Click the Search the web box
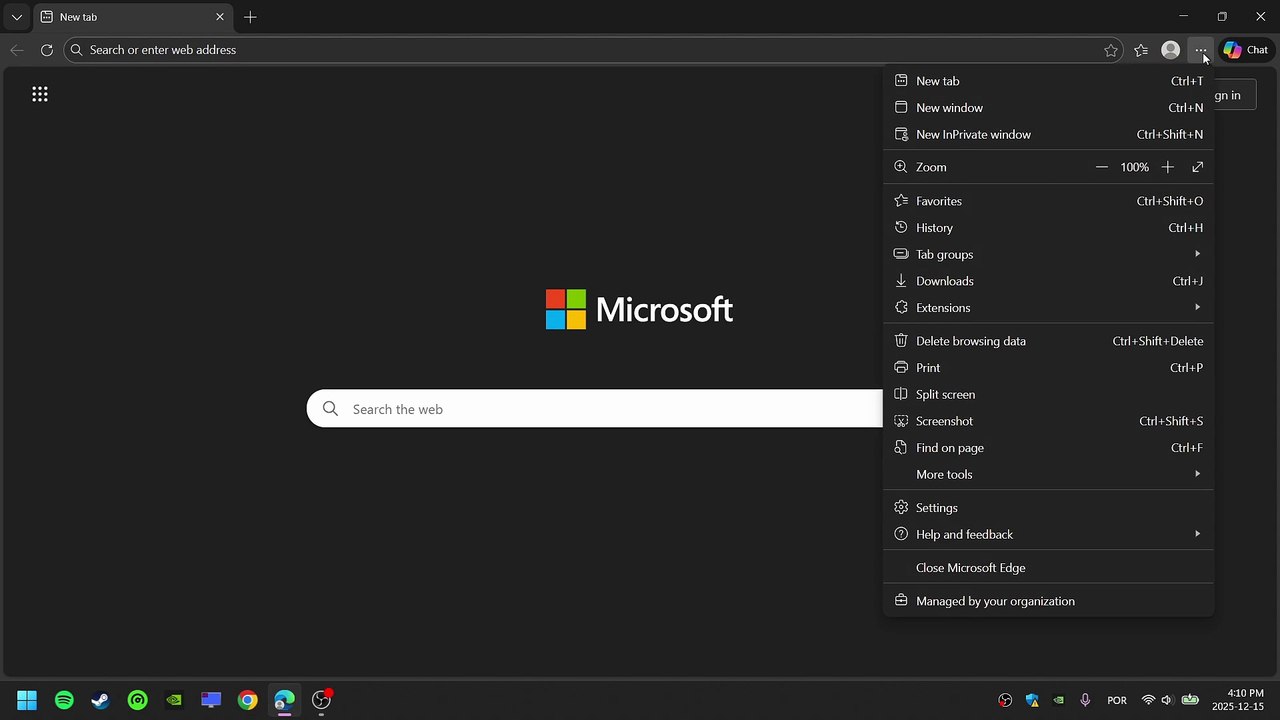The height and width of the screenshot is (720, 1280). tap(596, 409)
